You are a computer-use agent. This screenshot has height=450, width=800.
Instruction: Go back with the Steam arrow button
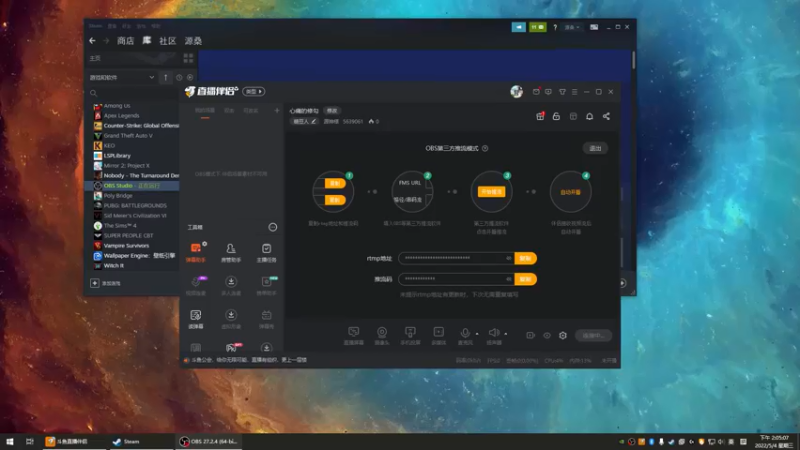[x=92, y=41]
